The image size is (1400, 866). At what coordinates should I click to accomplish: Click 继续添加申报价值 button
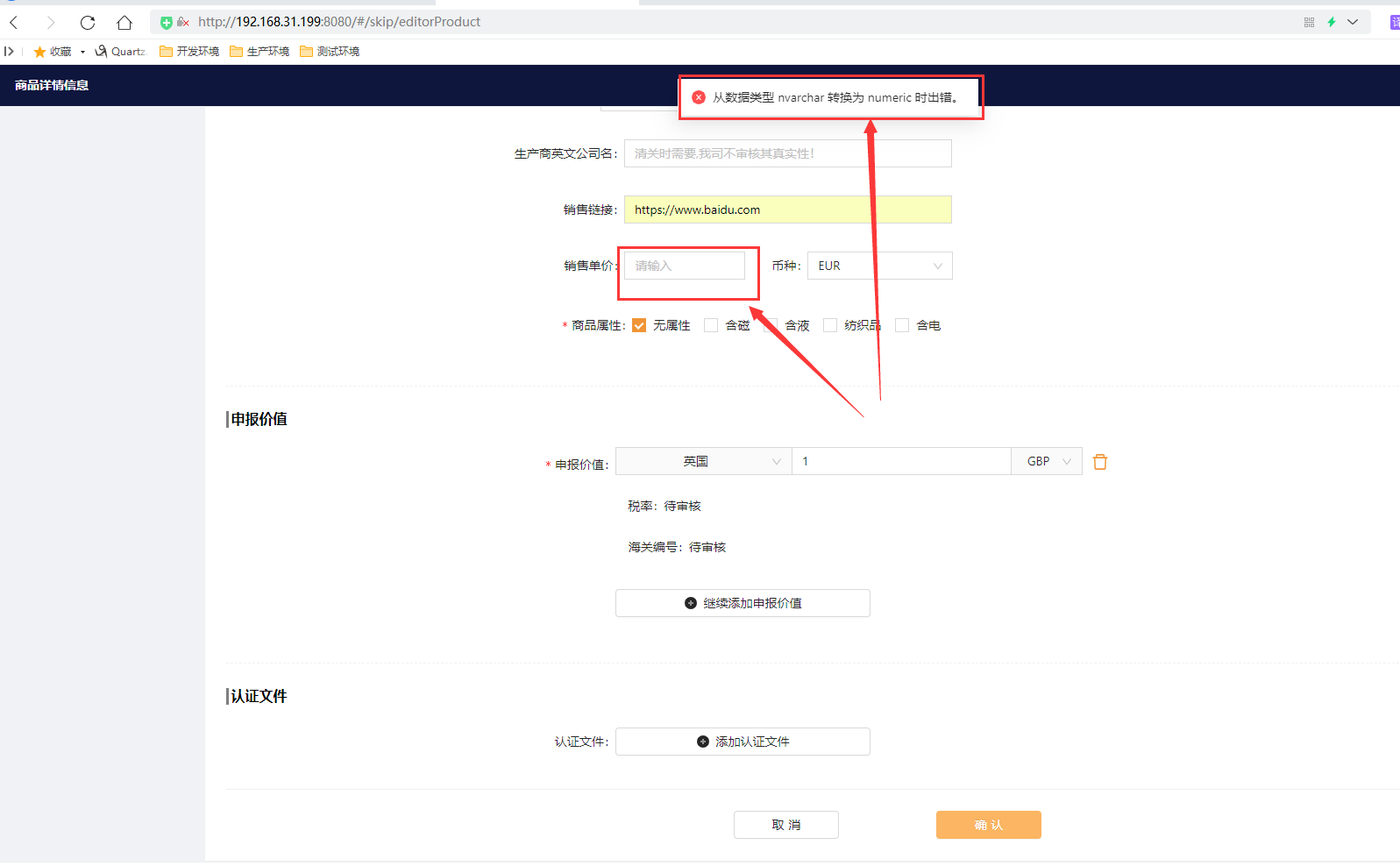pos(743,603)
